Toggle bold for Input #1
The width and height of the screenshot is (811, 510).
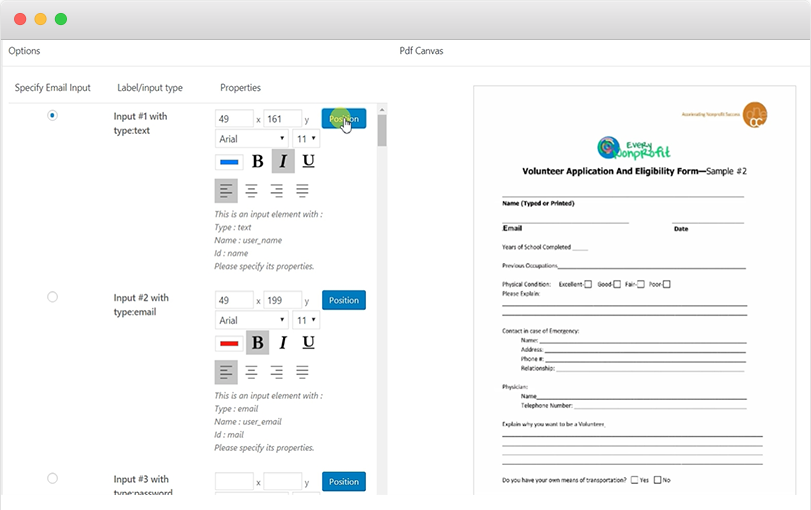[x=258, y=161]
